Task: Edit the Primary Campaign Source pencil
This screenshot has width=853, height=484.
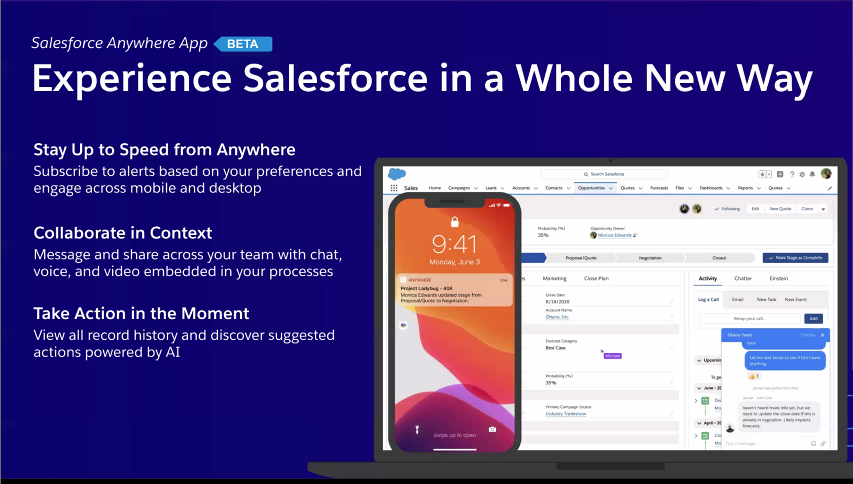Action: tap(672, 413)
